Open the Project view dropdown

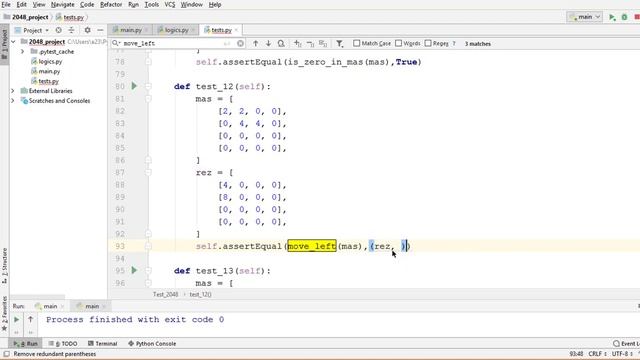tap(32, 30)
